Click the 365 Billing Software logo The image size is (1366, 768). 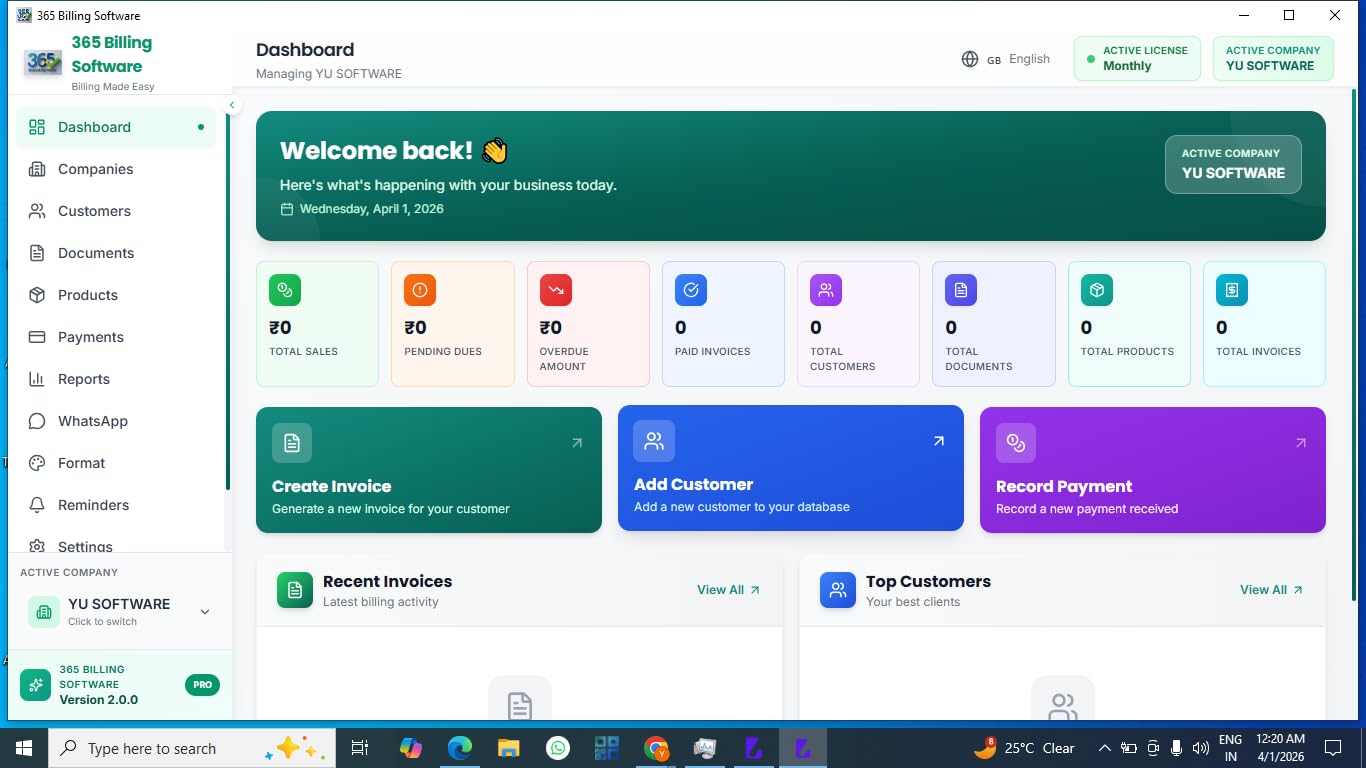pos(44,62)
